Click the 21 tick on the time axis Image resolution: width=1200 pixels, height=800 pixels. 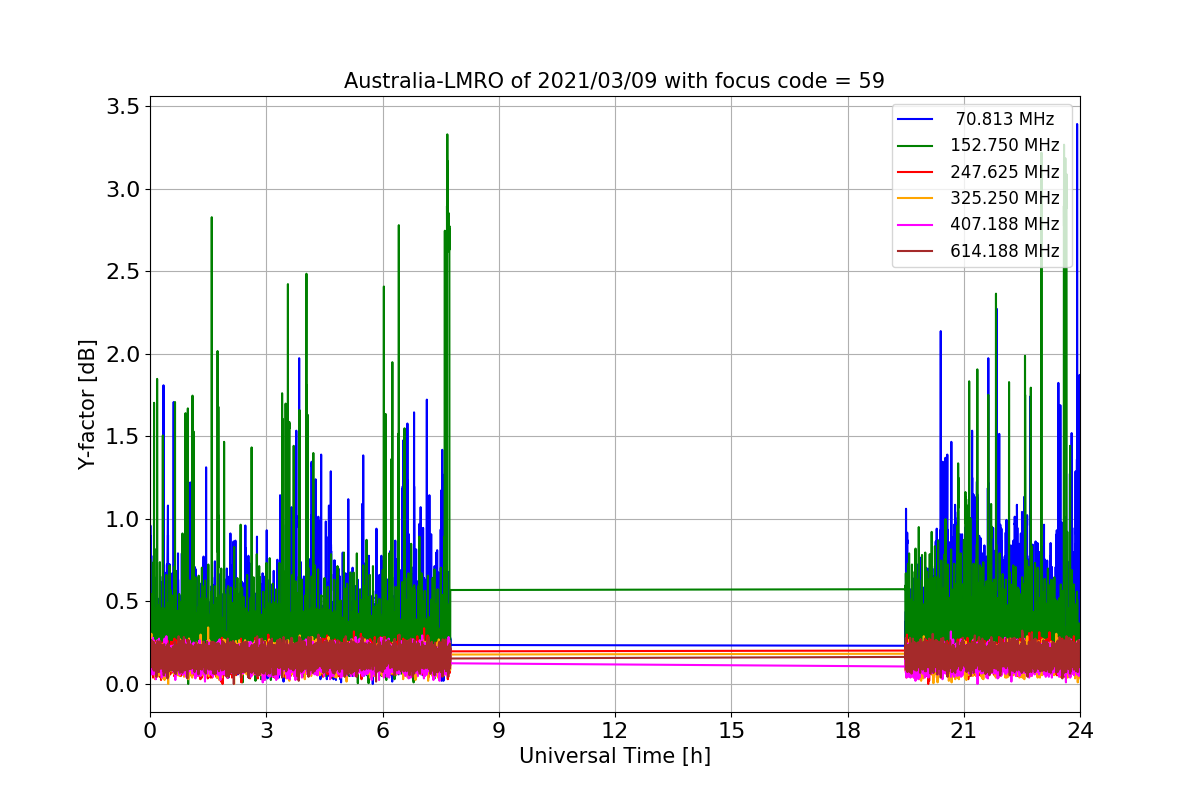click(x=964, y=731)
